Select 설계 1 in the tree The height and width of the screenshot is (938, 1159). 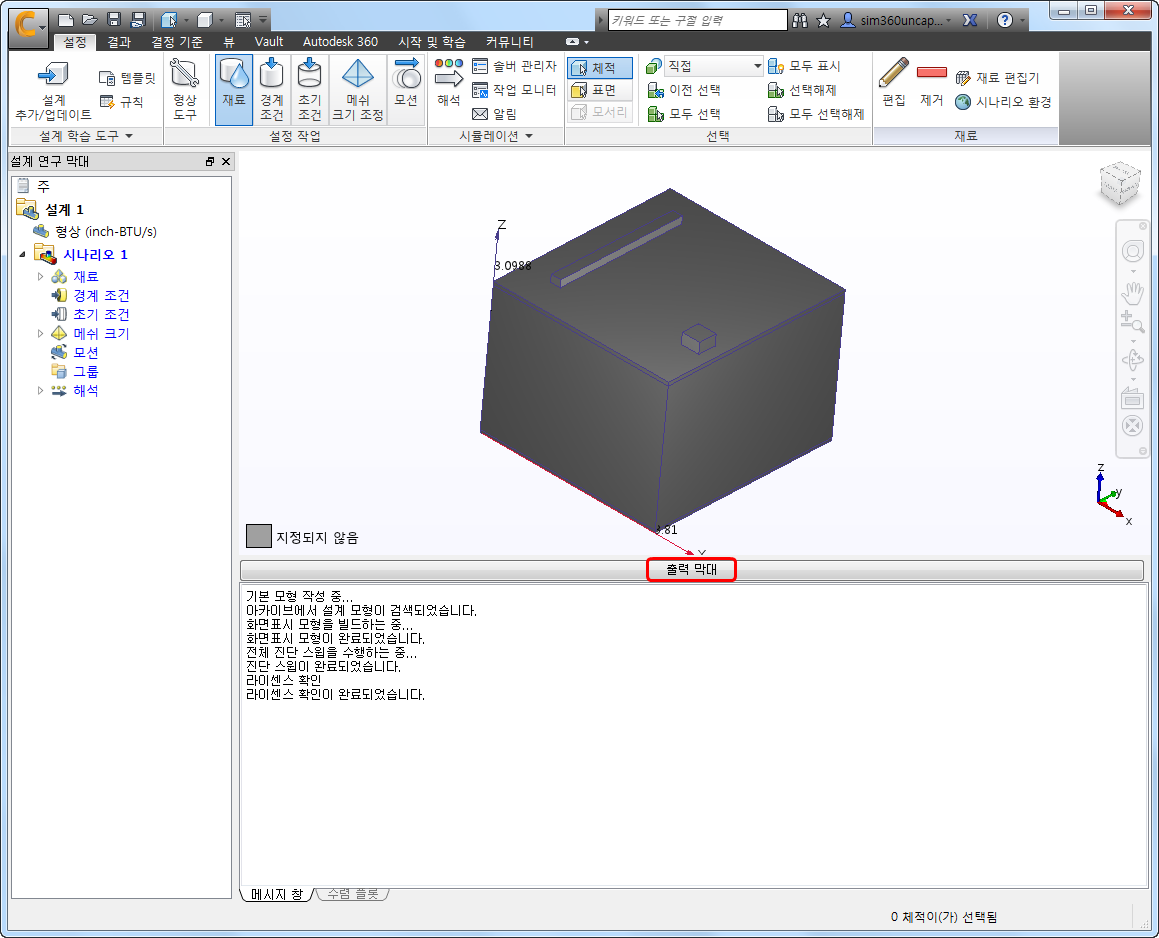pos(64,210)
